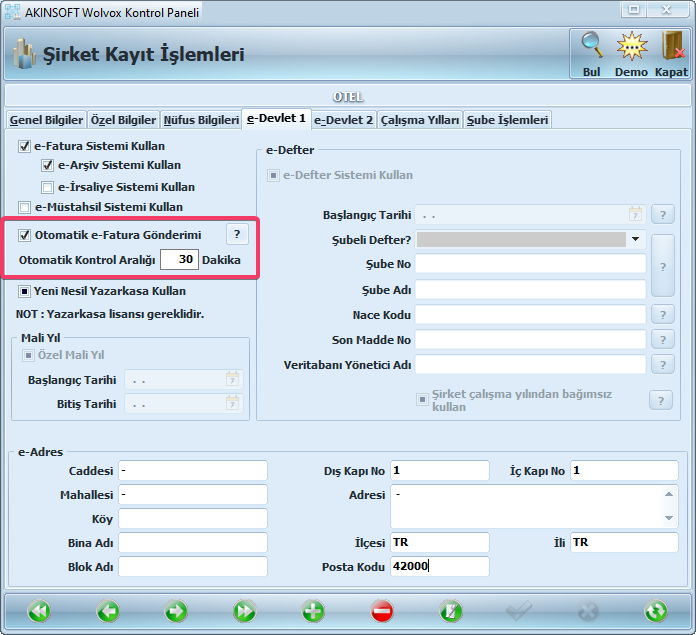The image size is (696, 635).
Task: Open calendar for Mali Yıl Başlangıç Tarihi
Action: tap(232, 379)
